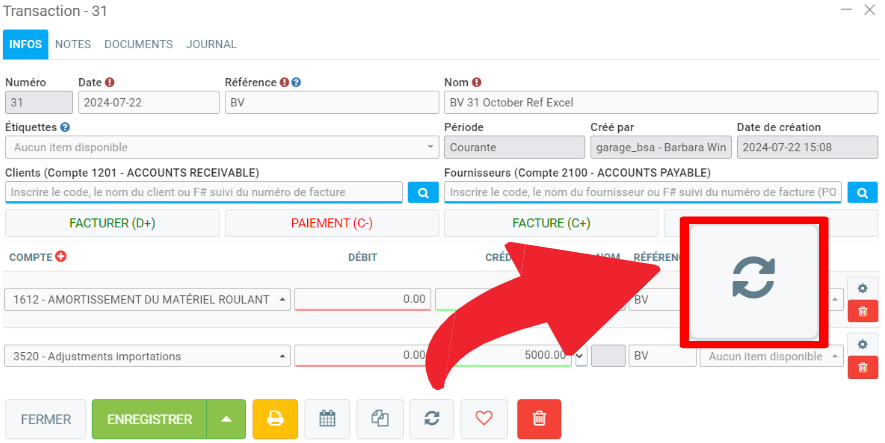Click the duplicate transaction icon
This screenshot has width=885, height=443.
point(379,418)
